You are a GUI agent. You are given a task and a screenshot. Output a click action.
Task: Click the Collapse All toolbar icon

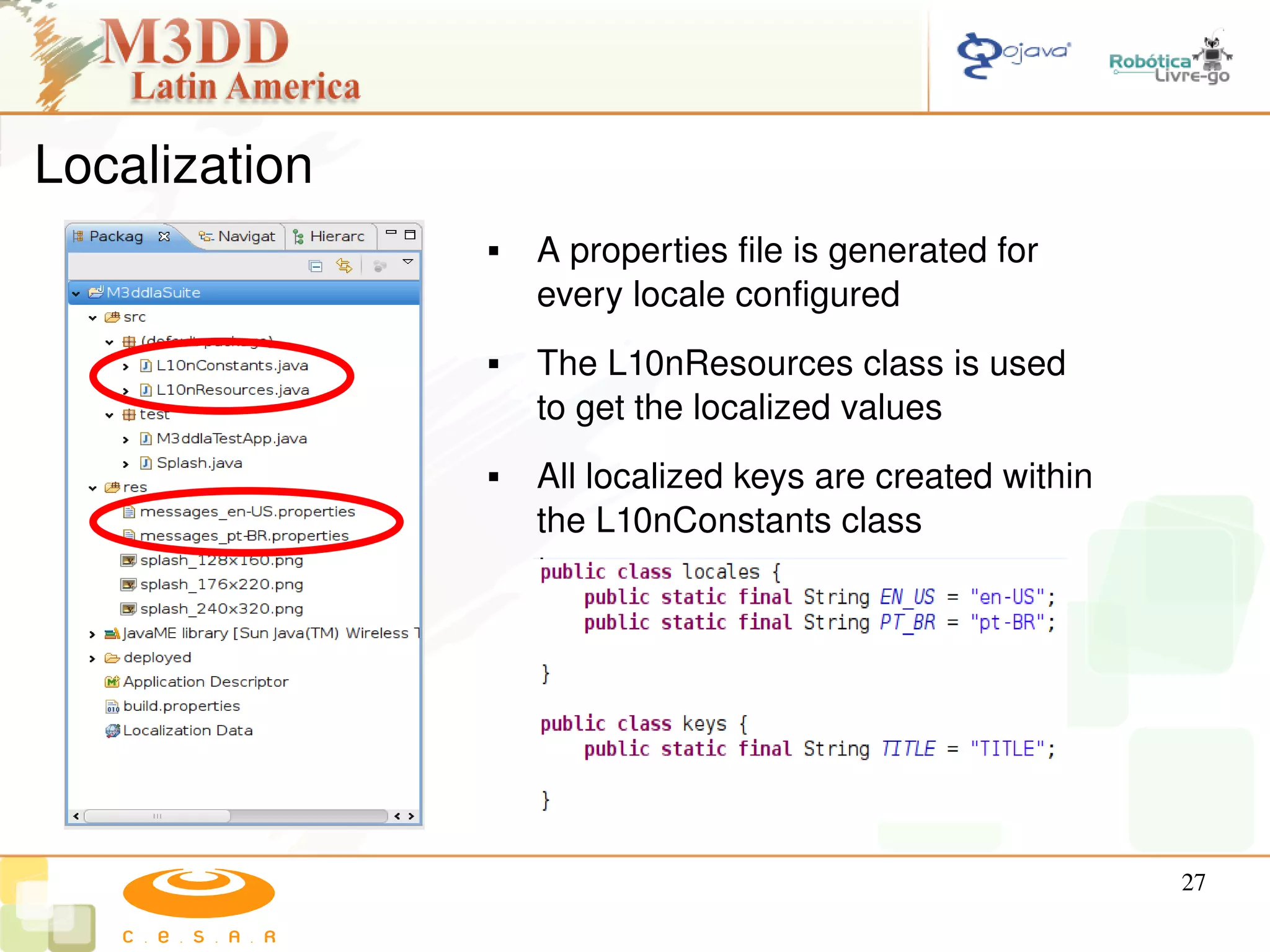pos(316,267)
